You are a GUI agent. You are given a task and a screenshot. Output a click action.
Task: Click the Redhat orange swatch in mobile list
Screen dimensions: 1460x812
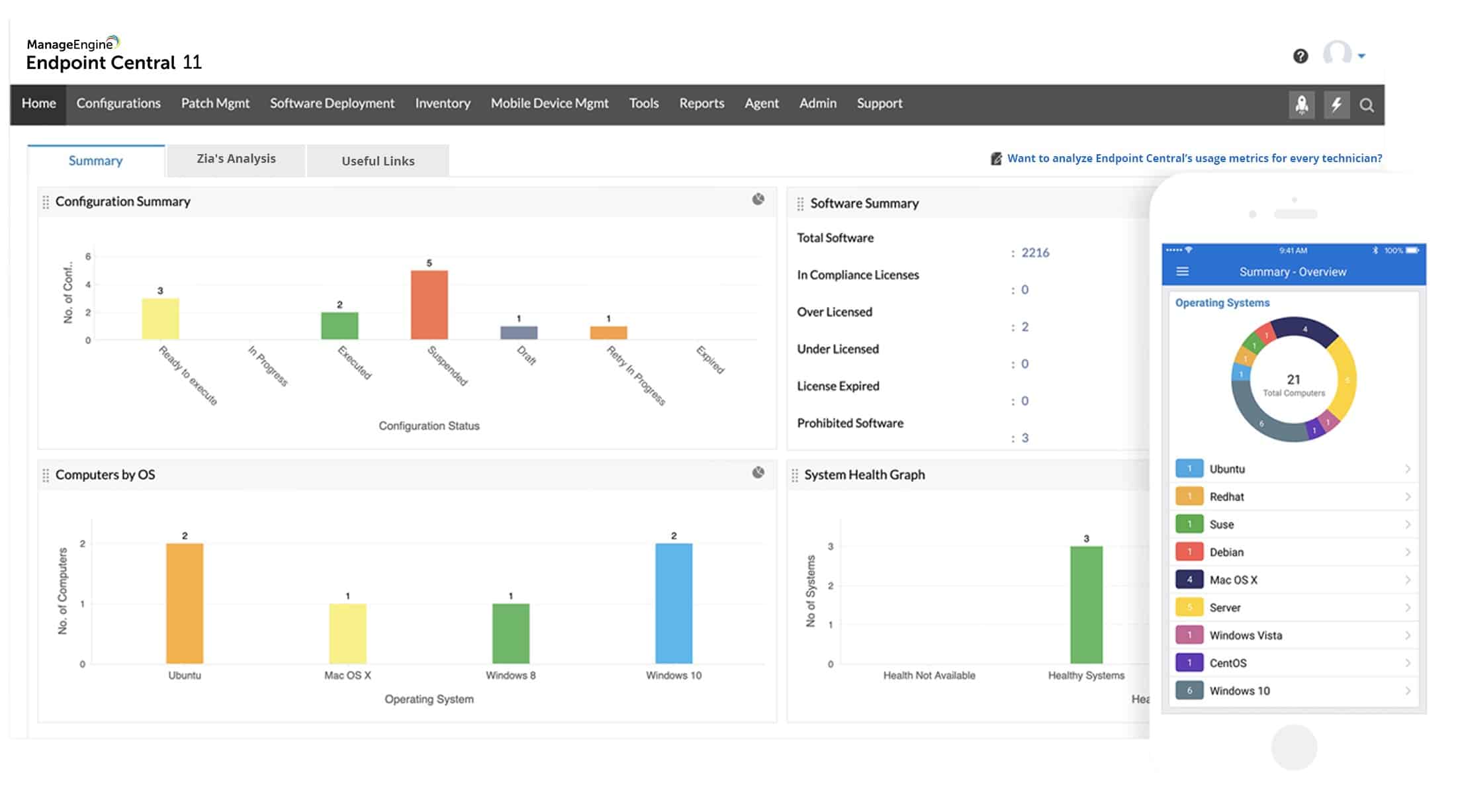point(1189,496)
